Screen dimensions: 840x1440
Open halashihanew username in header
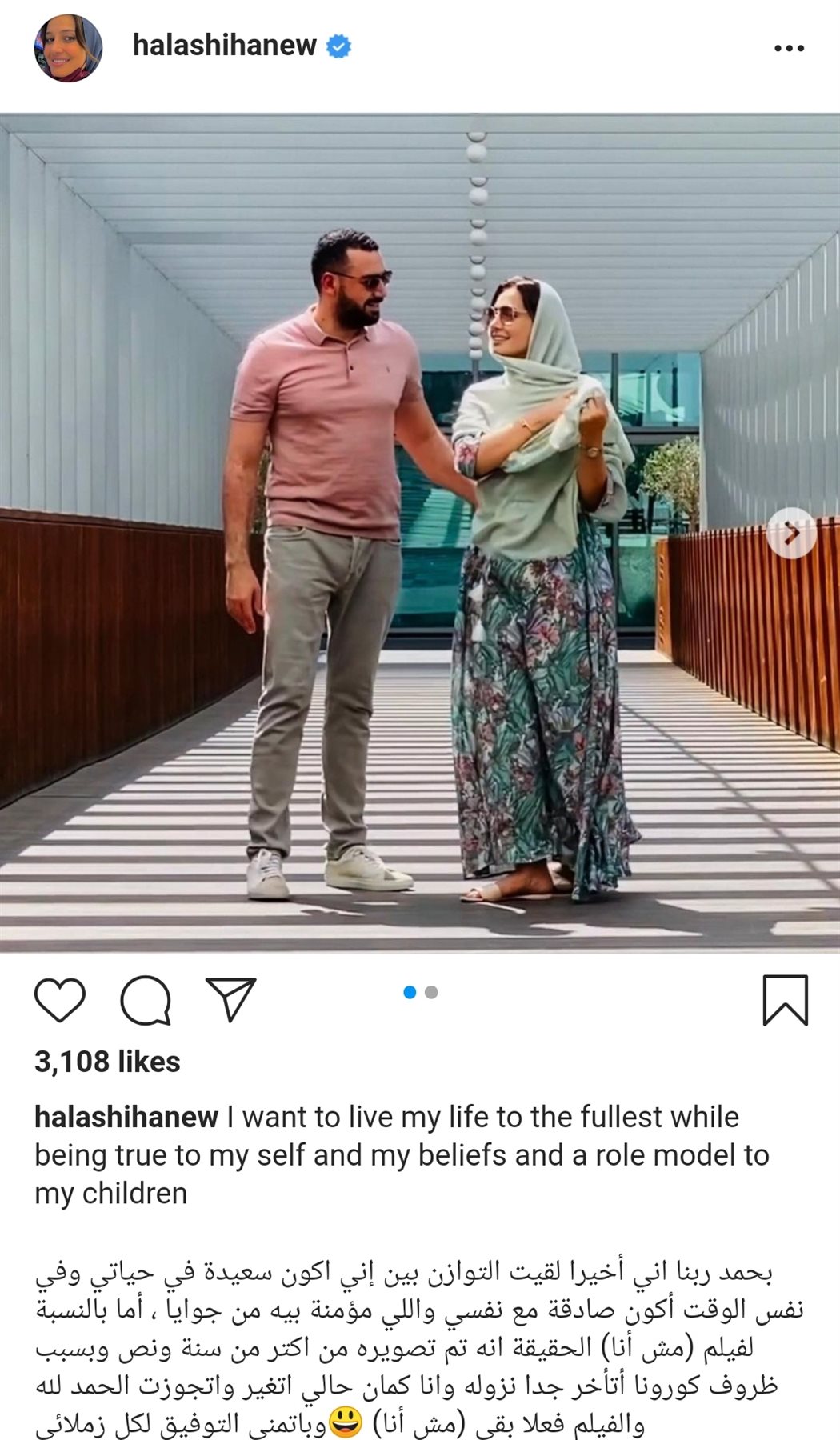click(x=225, y=46)
